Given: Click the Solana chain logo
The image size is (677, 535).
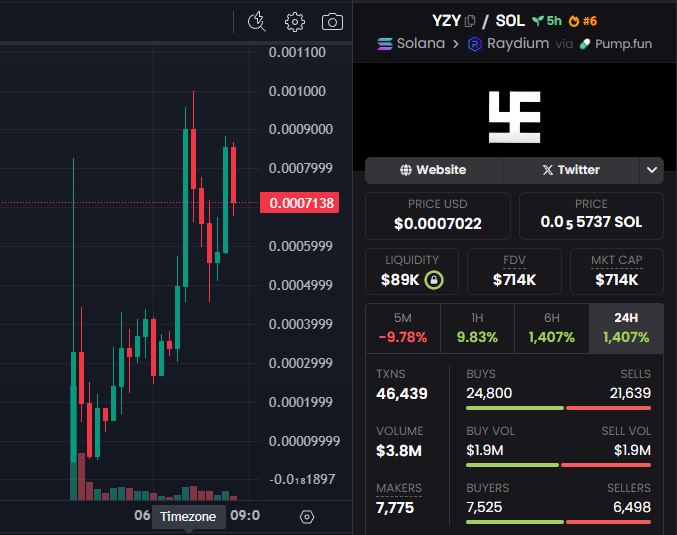Looking at the screenshot, I should pyautogui.click(x=385, y=44).
